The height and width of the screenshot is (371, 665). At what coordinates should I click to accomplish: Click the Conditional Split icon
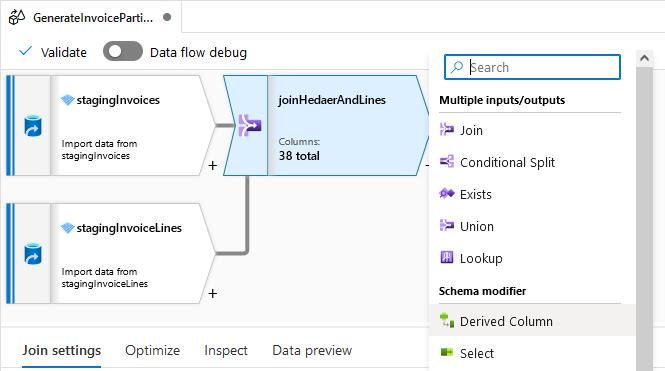tap(447, 161)
